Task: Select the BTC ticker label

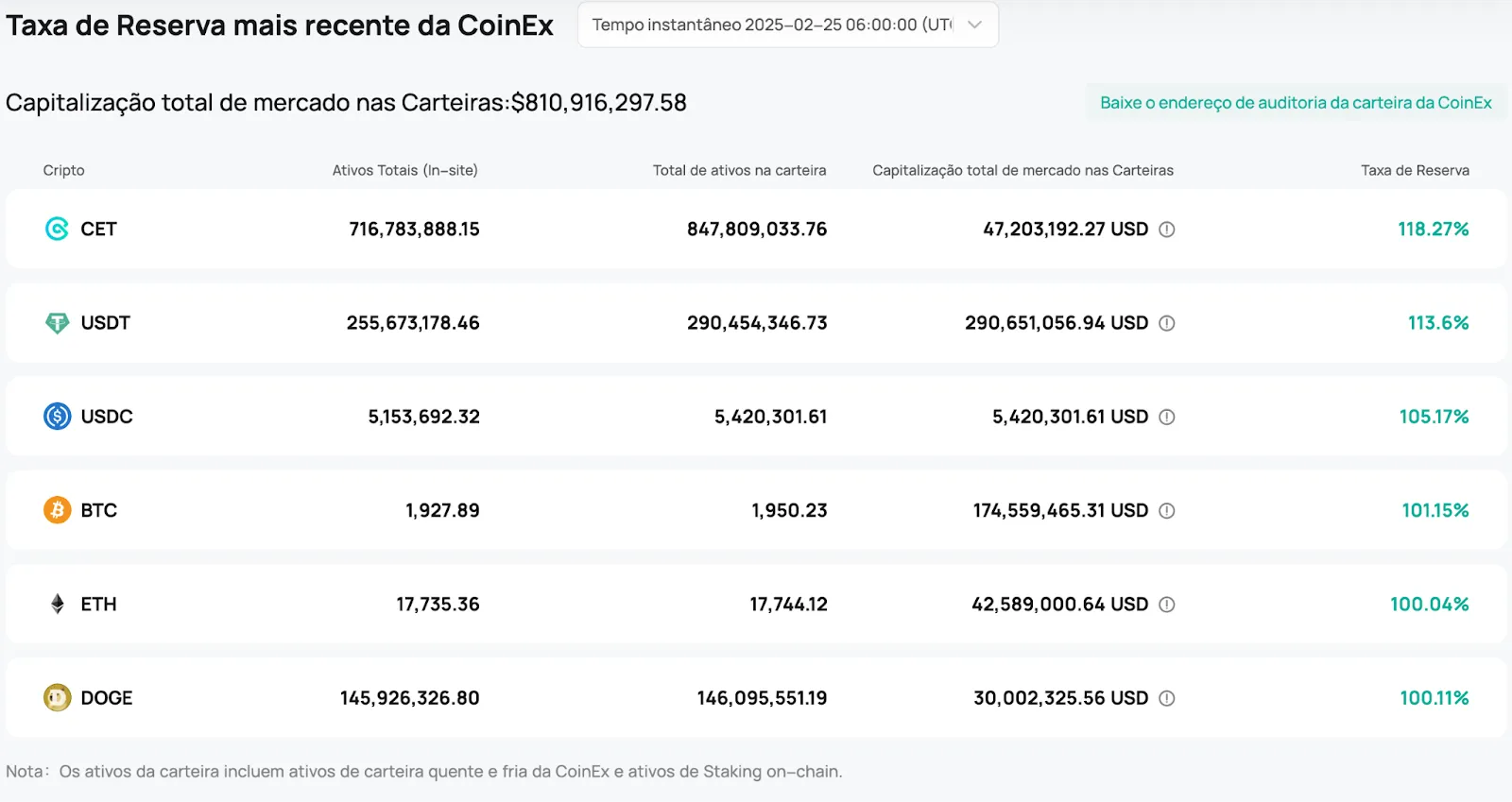Action: point(98,510)
